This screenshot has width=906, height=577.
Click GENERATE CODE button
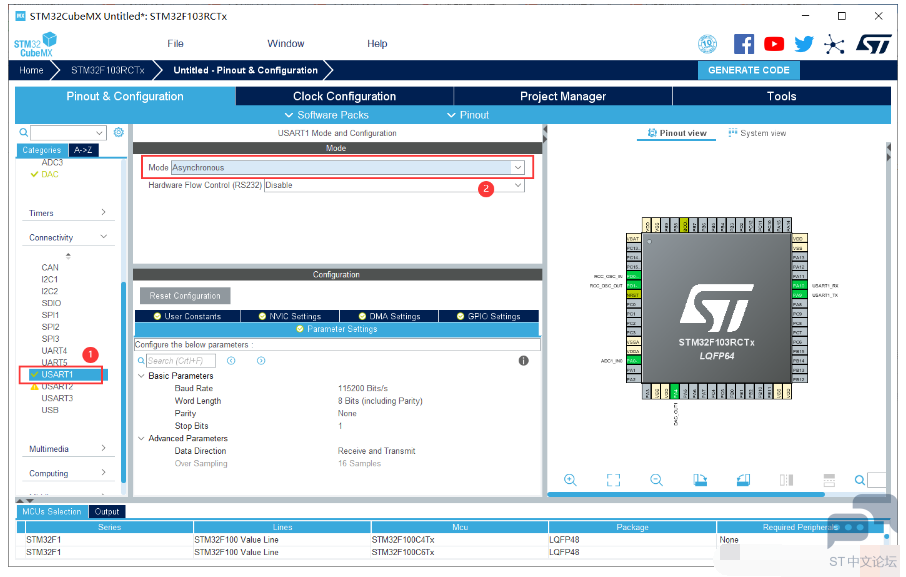coord(749,70)
